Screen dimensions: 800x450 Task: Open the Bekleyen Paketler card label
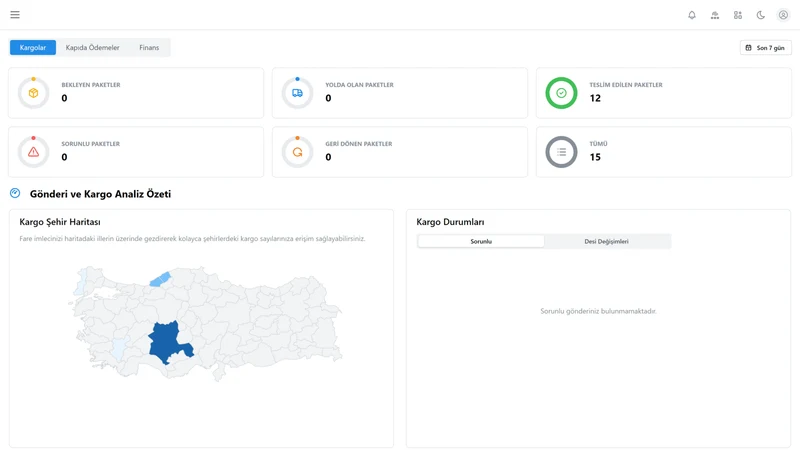click(91, 85)
